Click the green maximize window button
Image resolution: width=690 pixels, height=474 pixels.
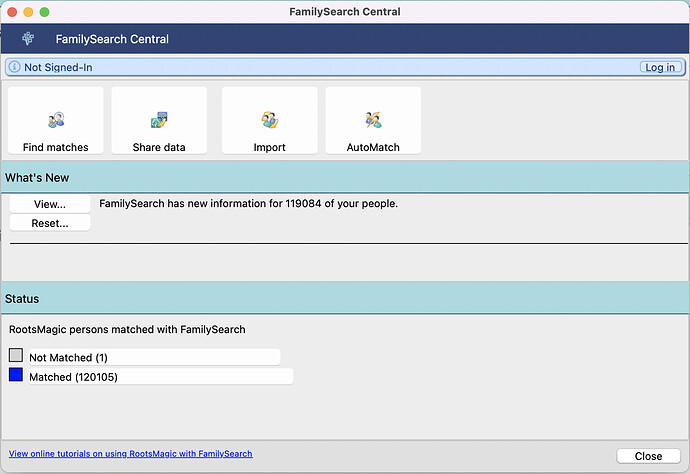point(44,12)
